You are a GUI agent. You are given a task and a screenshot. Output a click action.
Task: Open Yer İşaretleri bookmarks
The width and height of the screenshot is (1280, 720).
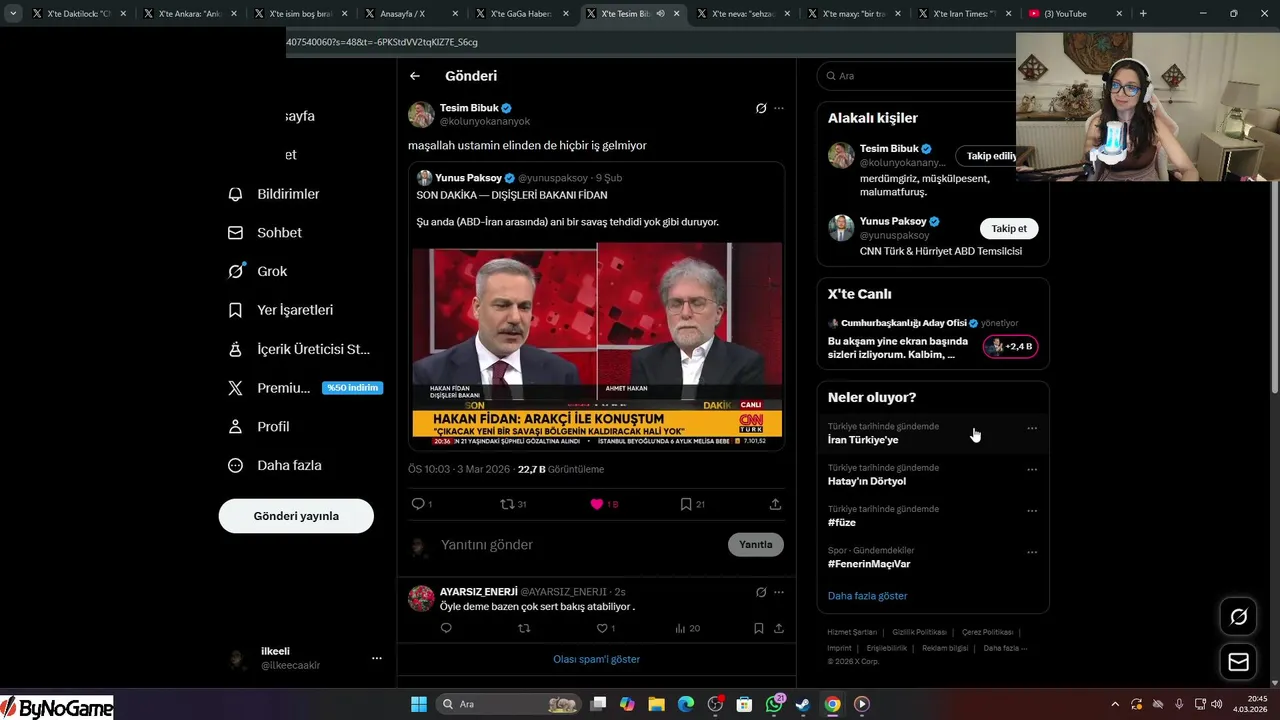tap(281, 310)
